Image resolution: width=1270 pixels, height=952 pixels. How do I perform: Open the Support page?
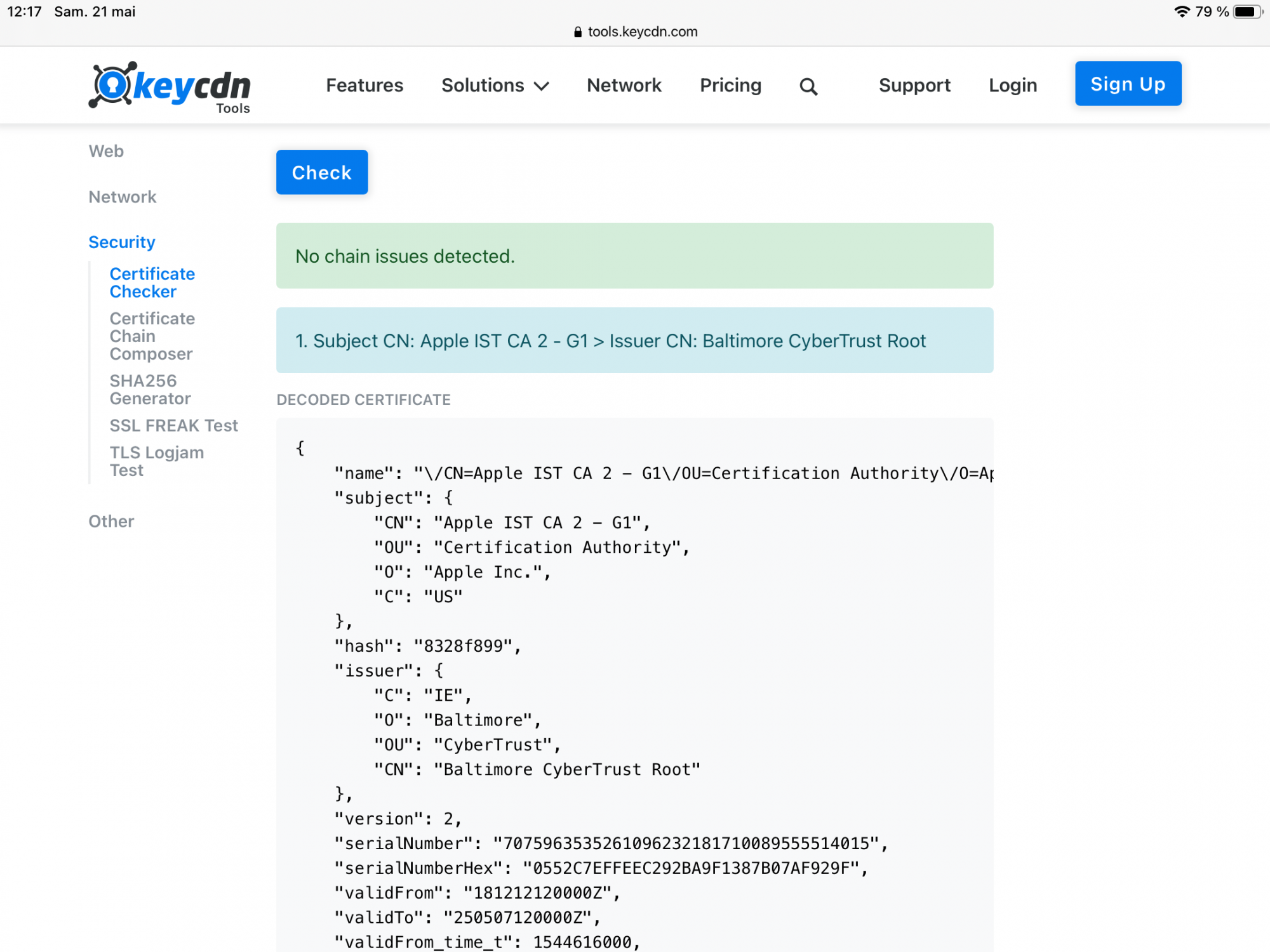[x=914, y=85]
